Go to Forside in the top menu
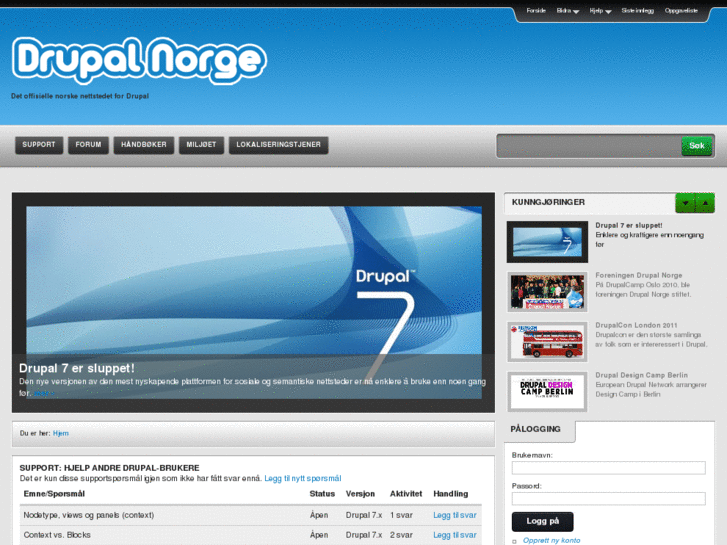Viewport: 727px width, 545px height. (536, 11)
